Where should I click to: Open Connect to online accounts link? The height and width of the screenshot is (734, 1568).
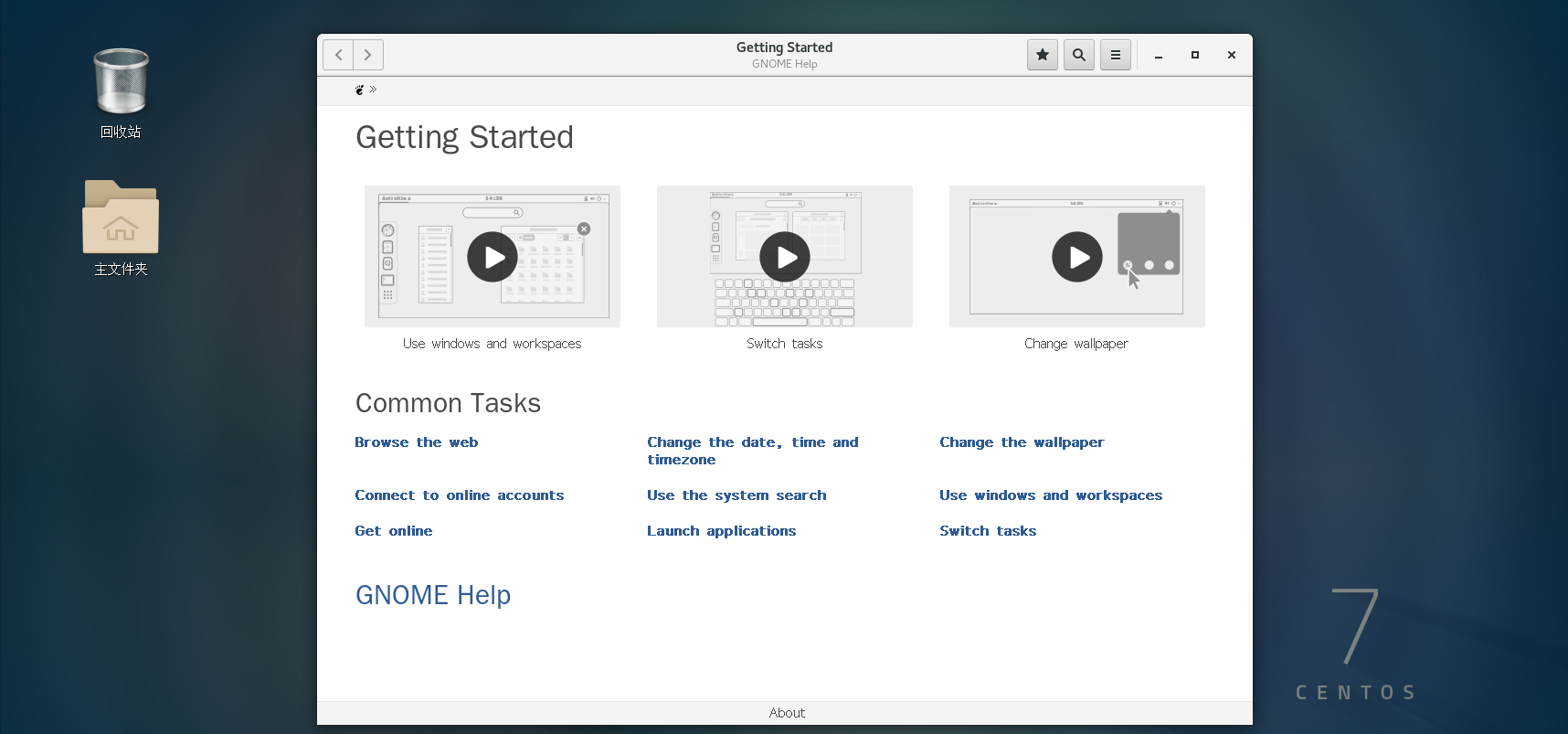[x=460, y=495]
